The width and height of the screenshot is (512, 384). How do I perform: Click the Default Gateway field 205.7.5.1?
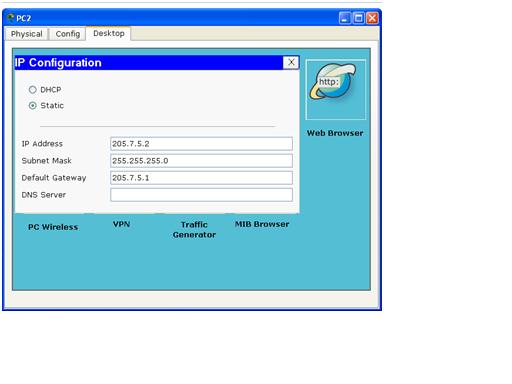201,178
